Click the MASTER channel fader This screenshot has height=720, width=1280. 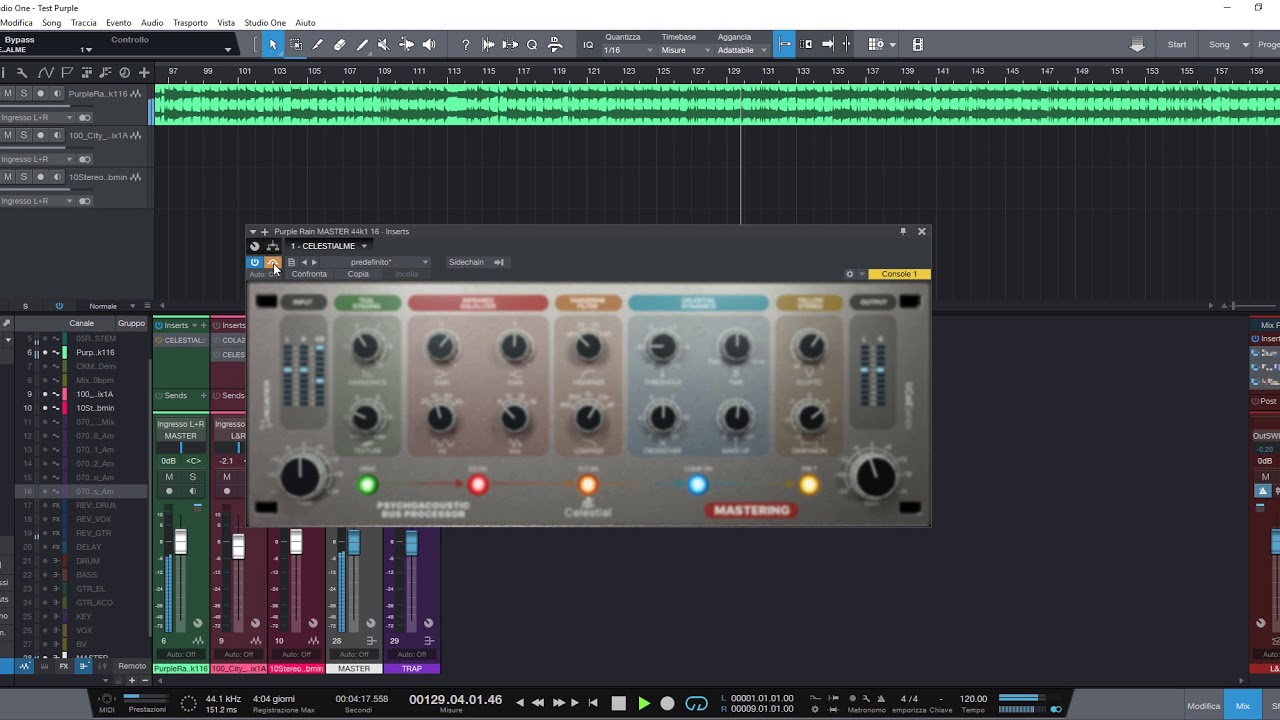click(353, 543)
